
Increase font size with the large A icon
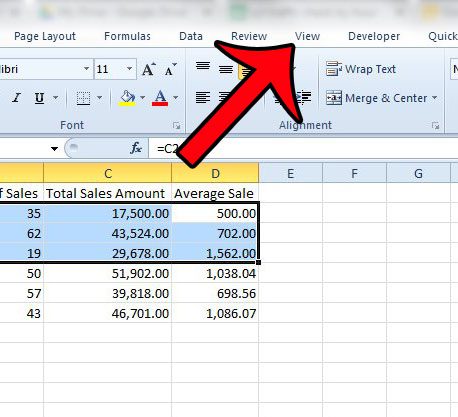tap(149, 69)
